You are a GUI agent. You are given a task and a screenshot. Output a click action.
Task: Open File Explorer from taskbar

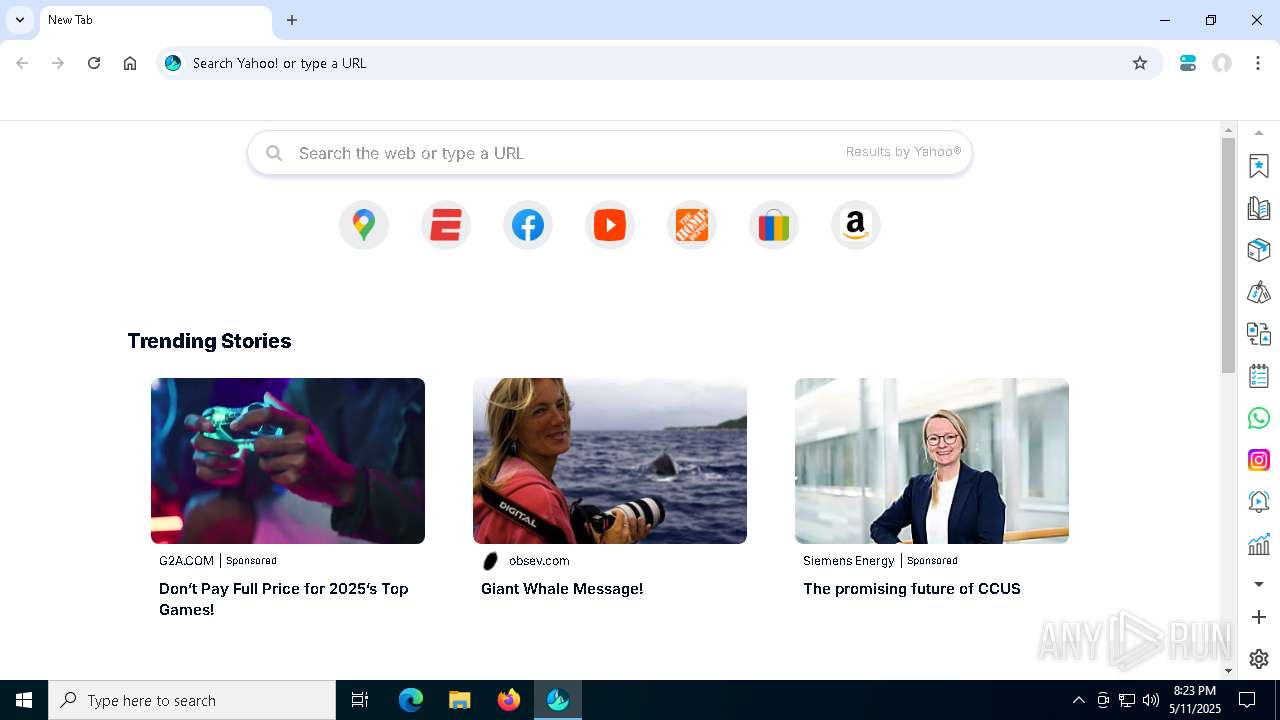[460, 700]
